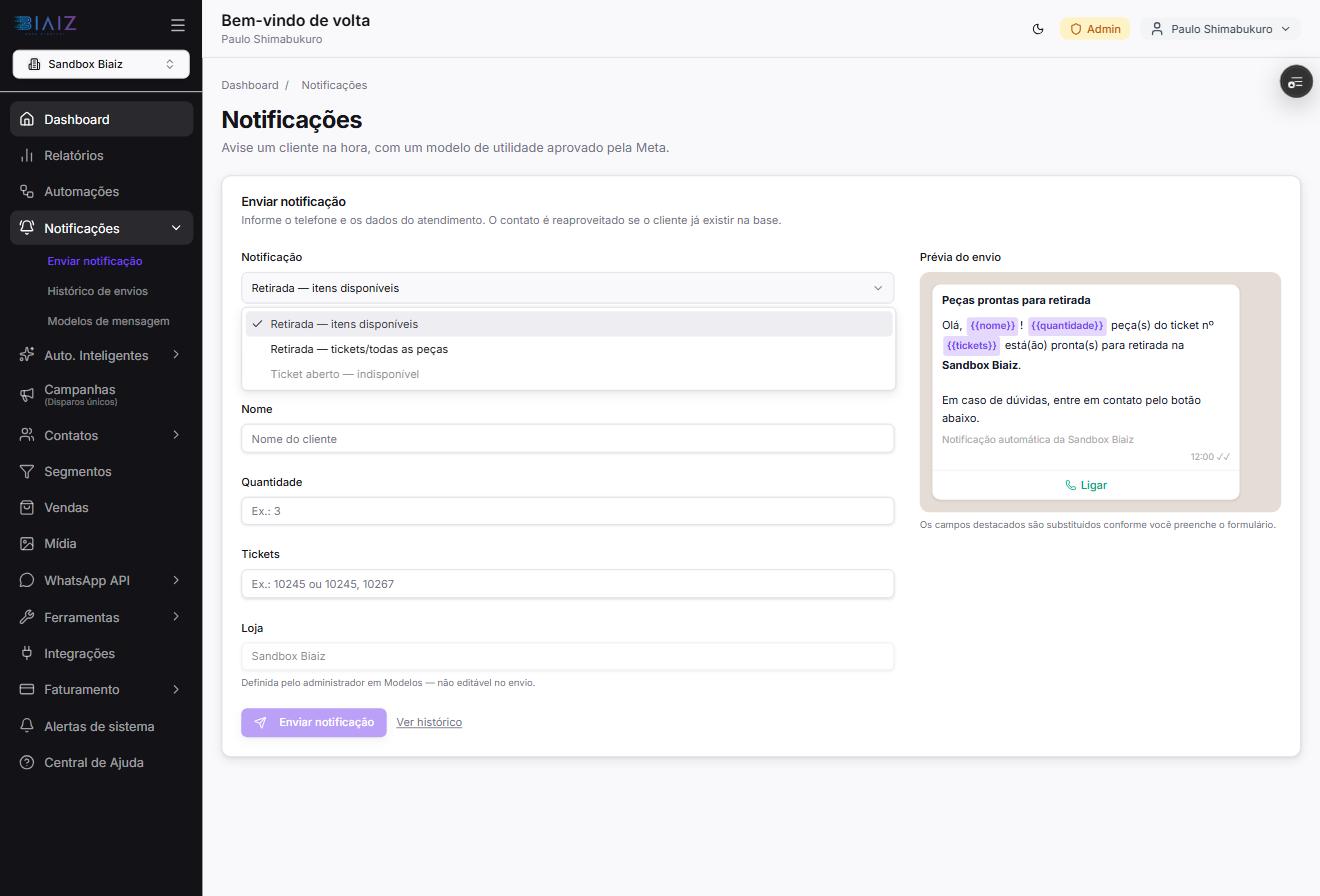Click the shield icon in Admin badge
The width and height of the screenshot is (1320, 896).
coord(1076,29)
